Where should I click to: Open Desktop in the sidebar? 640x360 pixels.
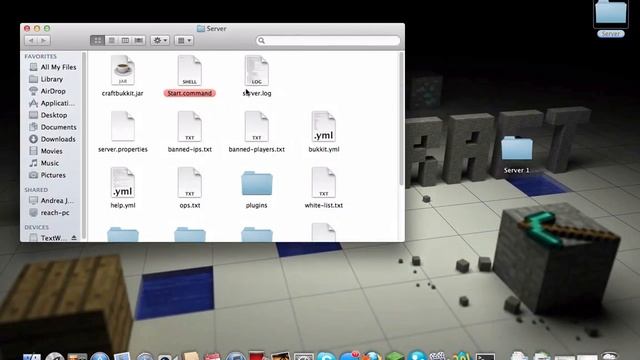tap(53, 115)
